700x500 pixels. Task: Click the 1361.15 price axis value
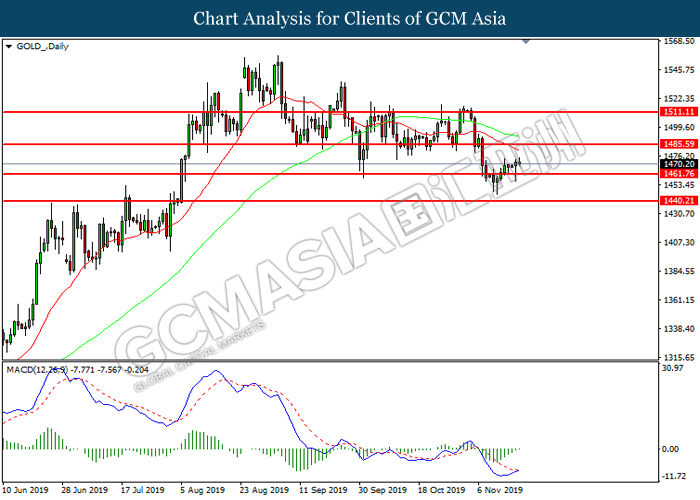pos(679,300)
